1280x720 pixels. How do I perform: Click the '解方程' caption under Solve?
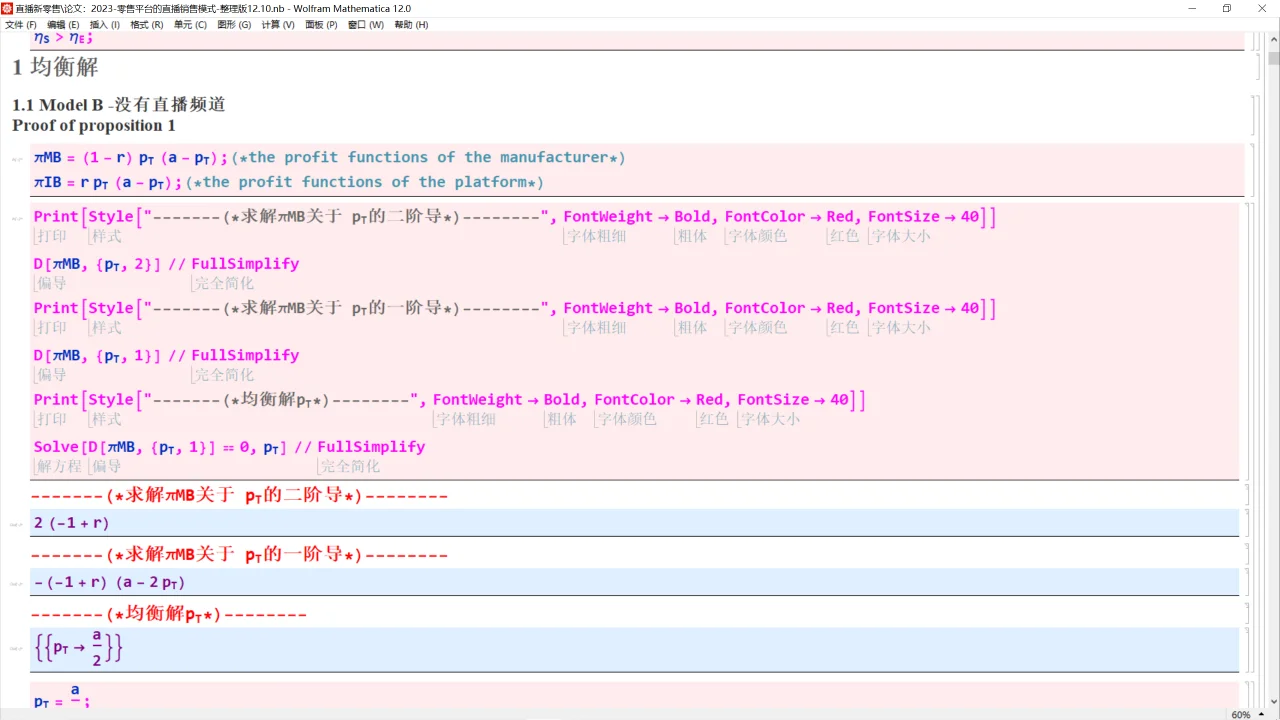(x=59, y=467)
